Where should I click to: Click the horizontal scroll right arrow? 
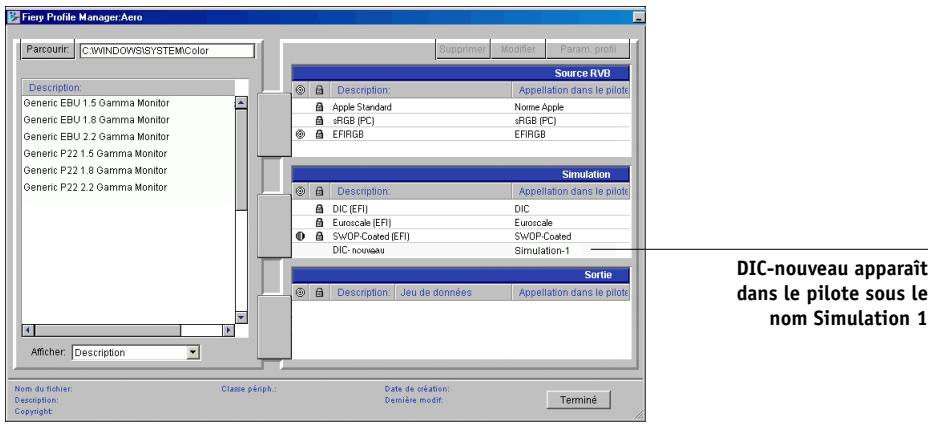(229, 330)
